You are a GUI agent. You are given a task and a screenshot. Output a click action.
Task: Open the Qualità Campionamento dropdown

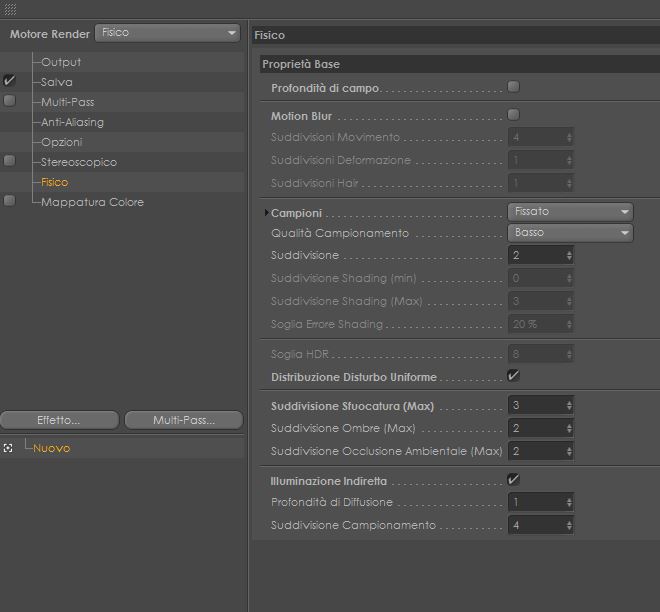pyautogui.click(x=570, y=233)
